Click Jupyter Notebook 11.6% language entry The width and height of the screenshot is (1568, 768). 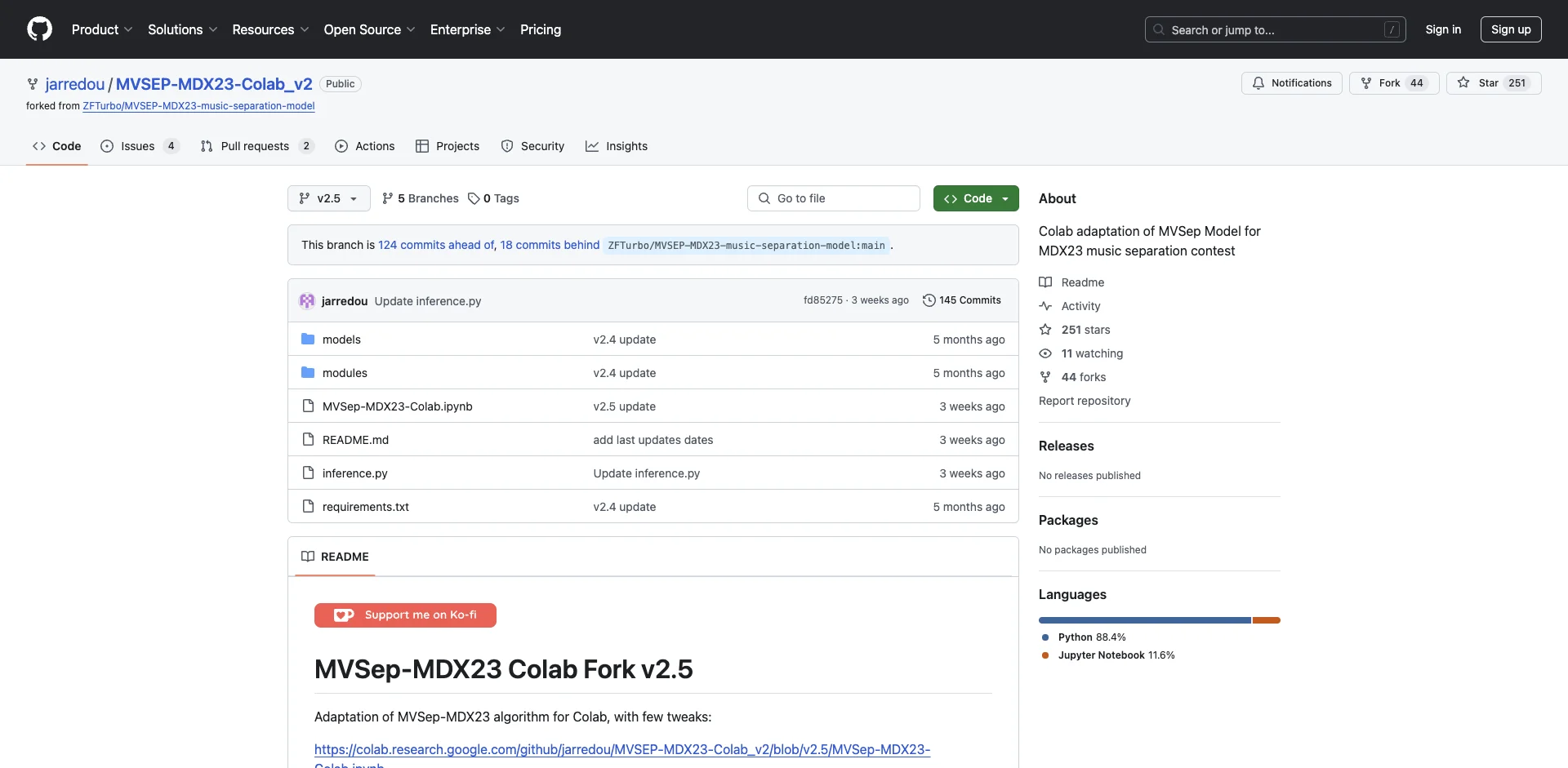(x=1108, y=655)
